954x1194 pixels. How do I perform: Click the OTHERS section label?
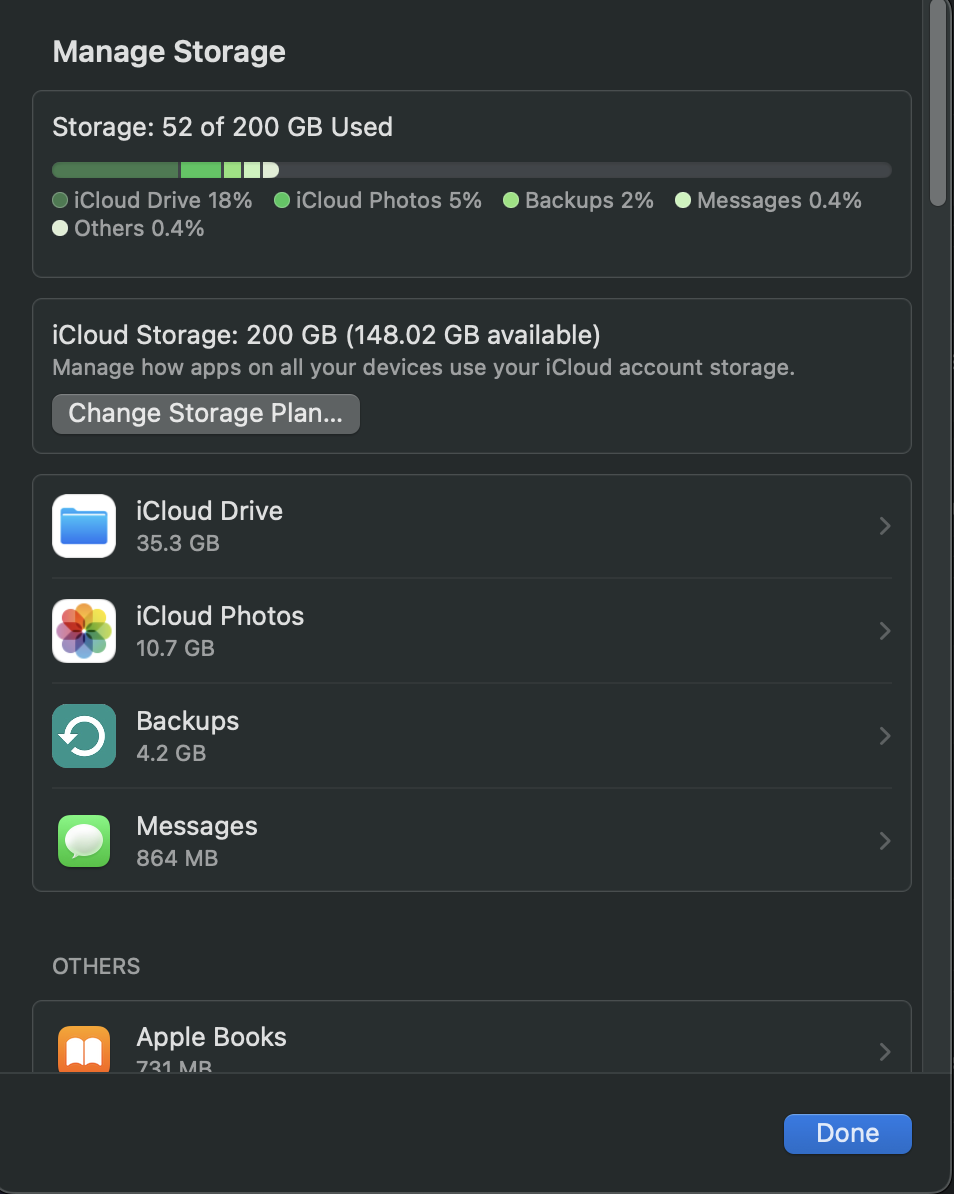tap(96, 966)
